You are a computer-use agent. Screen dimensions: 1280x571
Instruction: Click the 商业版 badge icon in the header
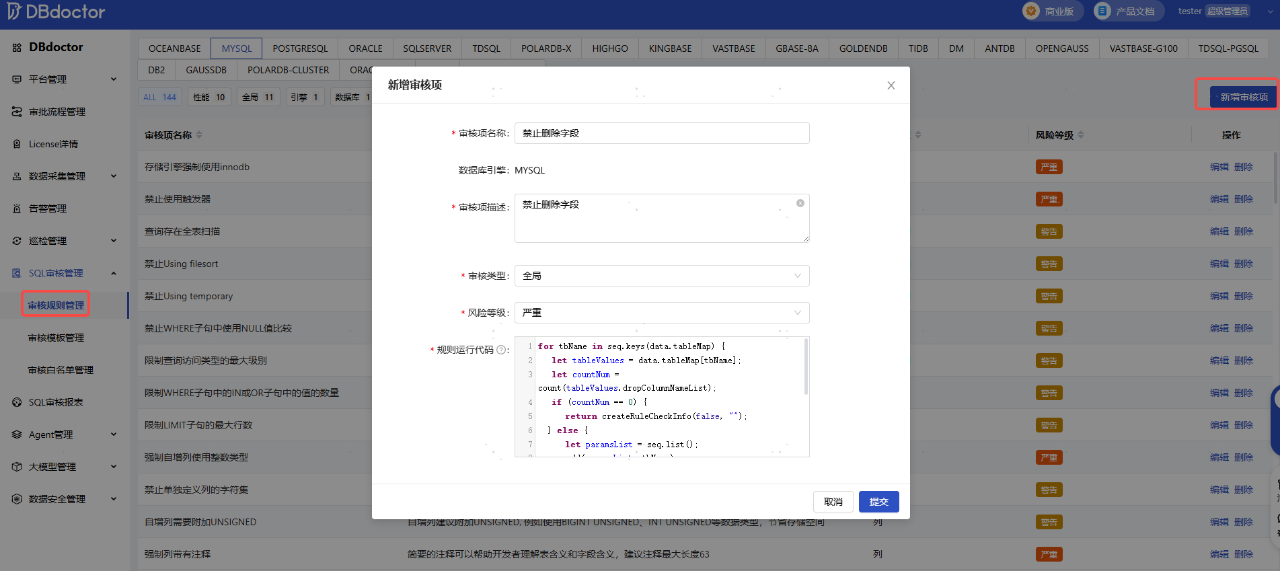click(1030, 11)
